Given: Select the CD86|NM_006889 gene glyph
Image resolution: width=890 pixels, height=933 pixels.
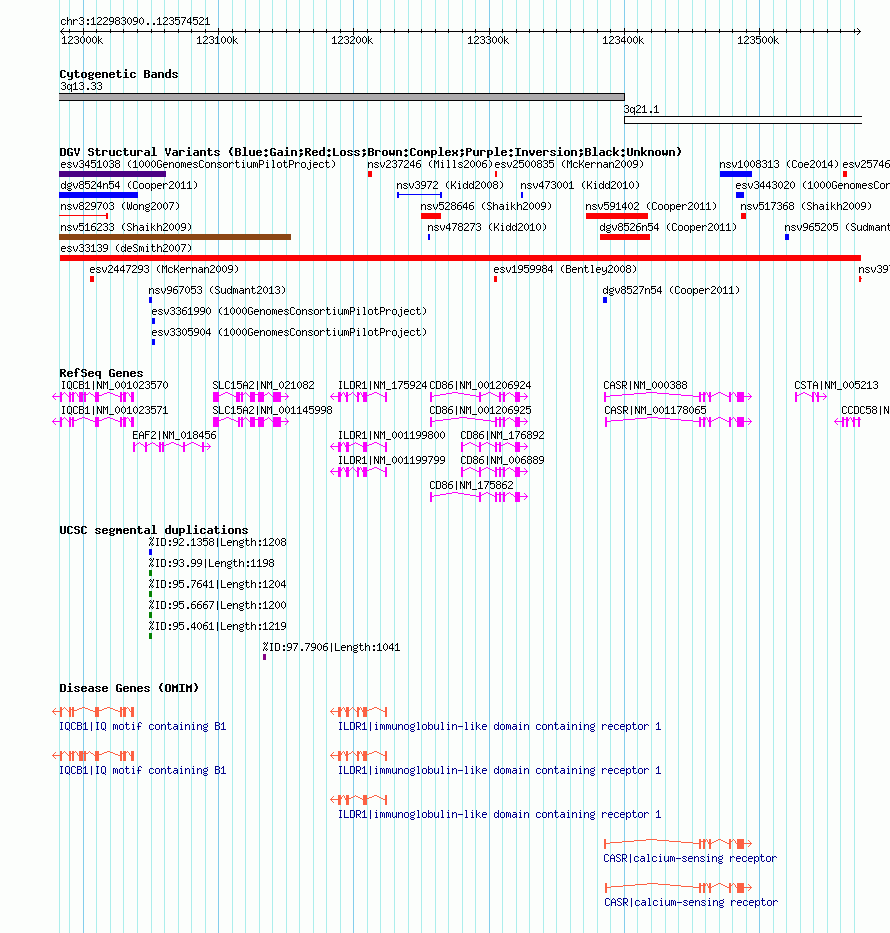Looking at the screenshot, I should pos(494,472).
